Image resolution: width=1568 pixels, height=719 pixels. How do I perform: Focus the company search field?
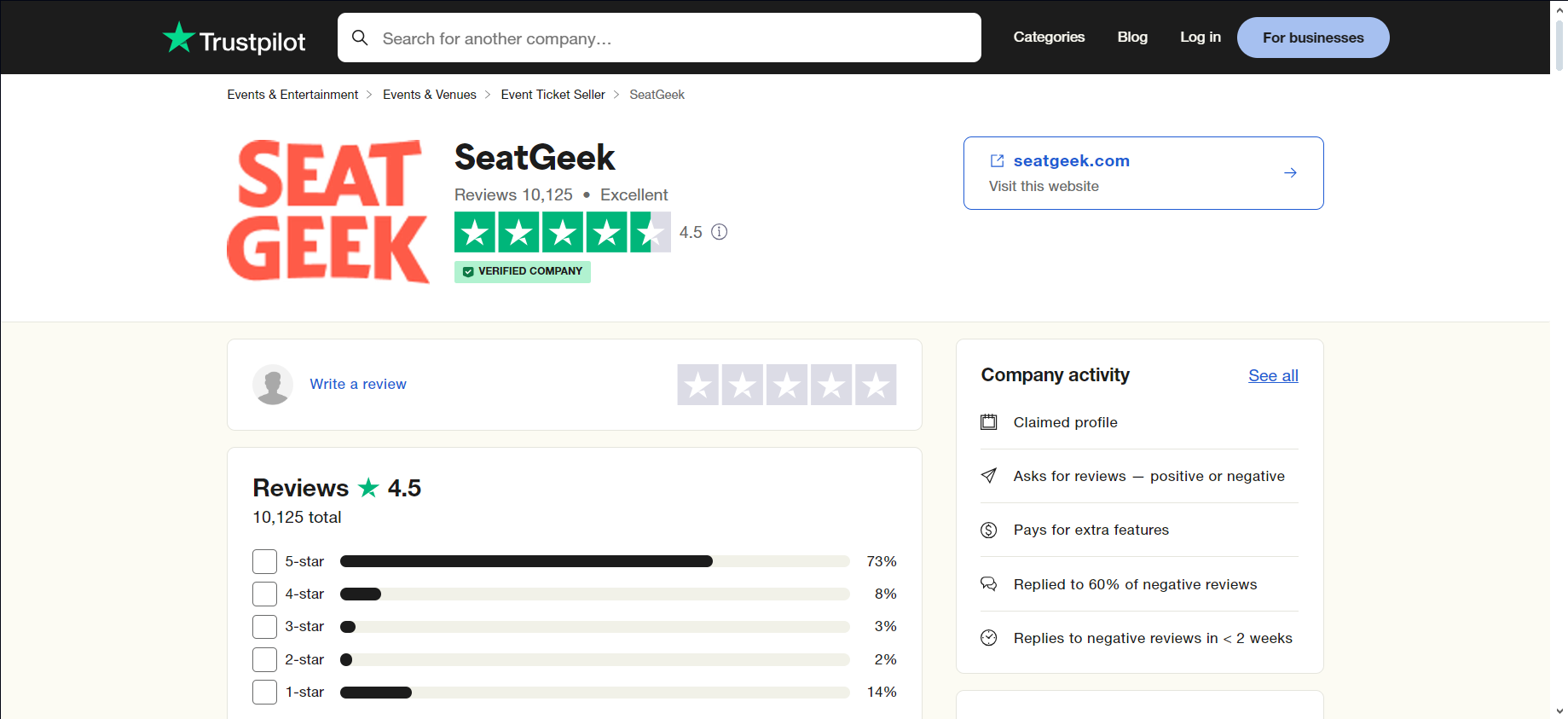click(665, 38)
